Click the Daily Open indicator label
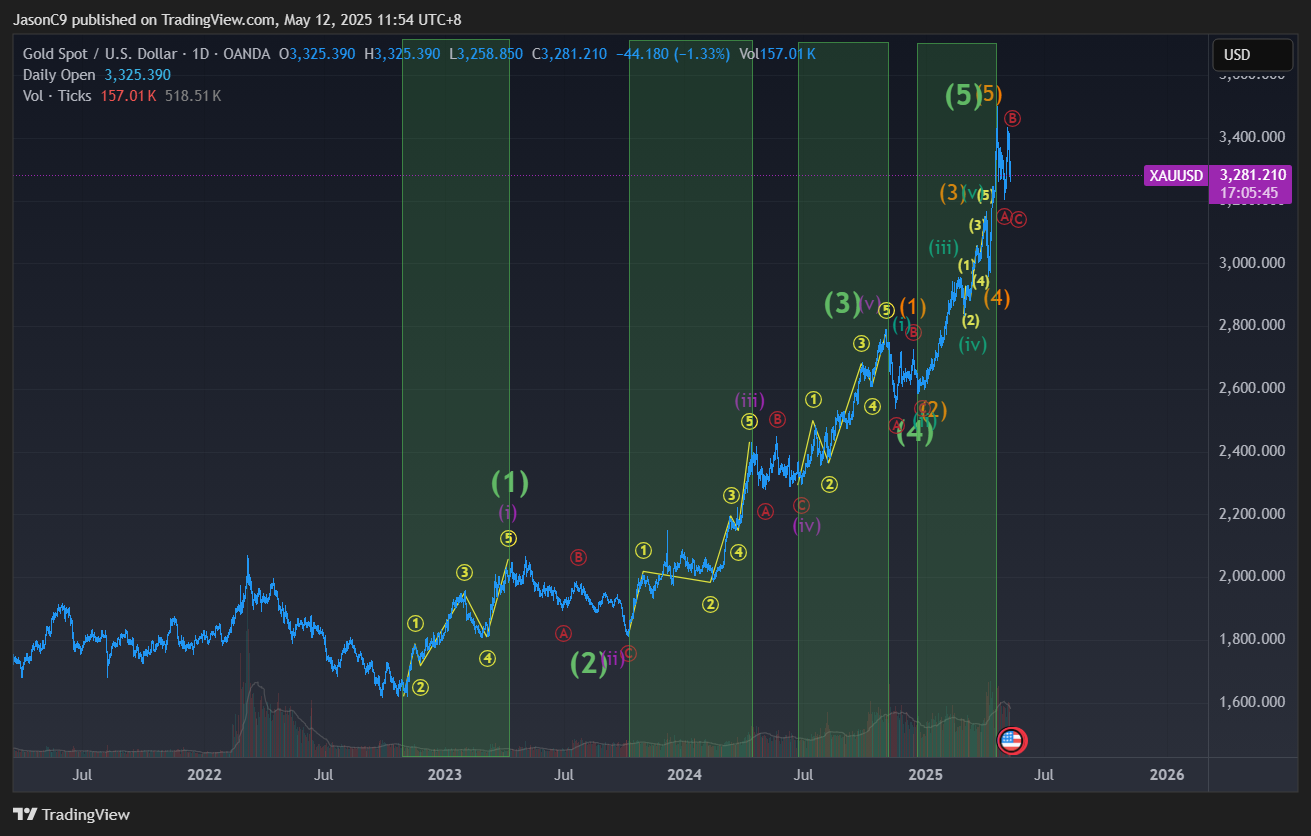Screen dimensions: 1311x836 pyautogui.click(x=60, y=75)
